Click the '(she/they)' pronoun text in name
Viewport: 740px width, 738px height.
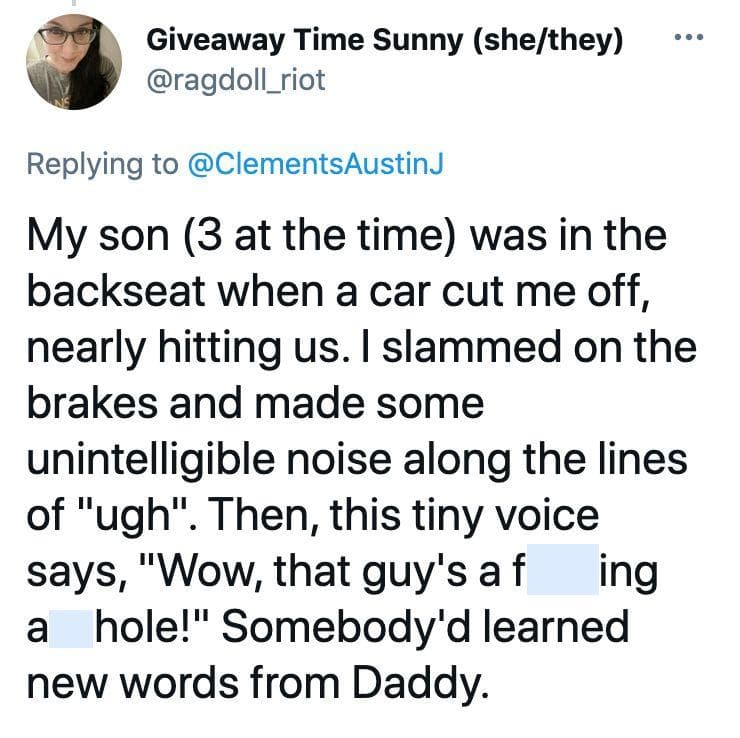547,41
